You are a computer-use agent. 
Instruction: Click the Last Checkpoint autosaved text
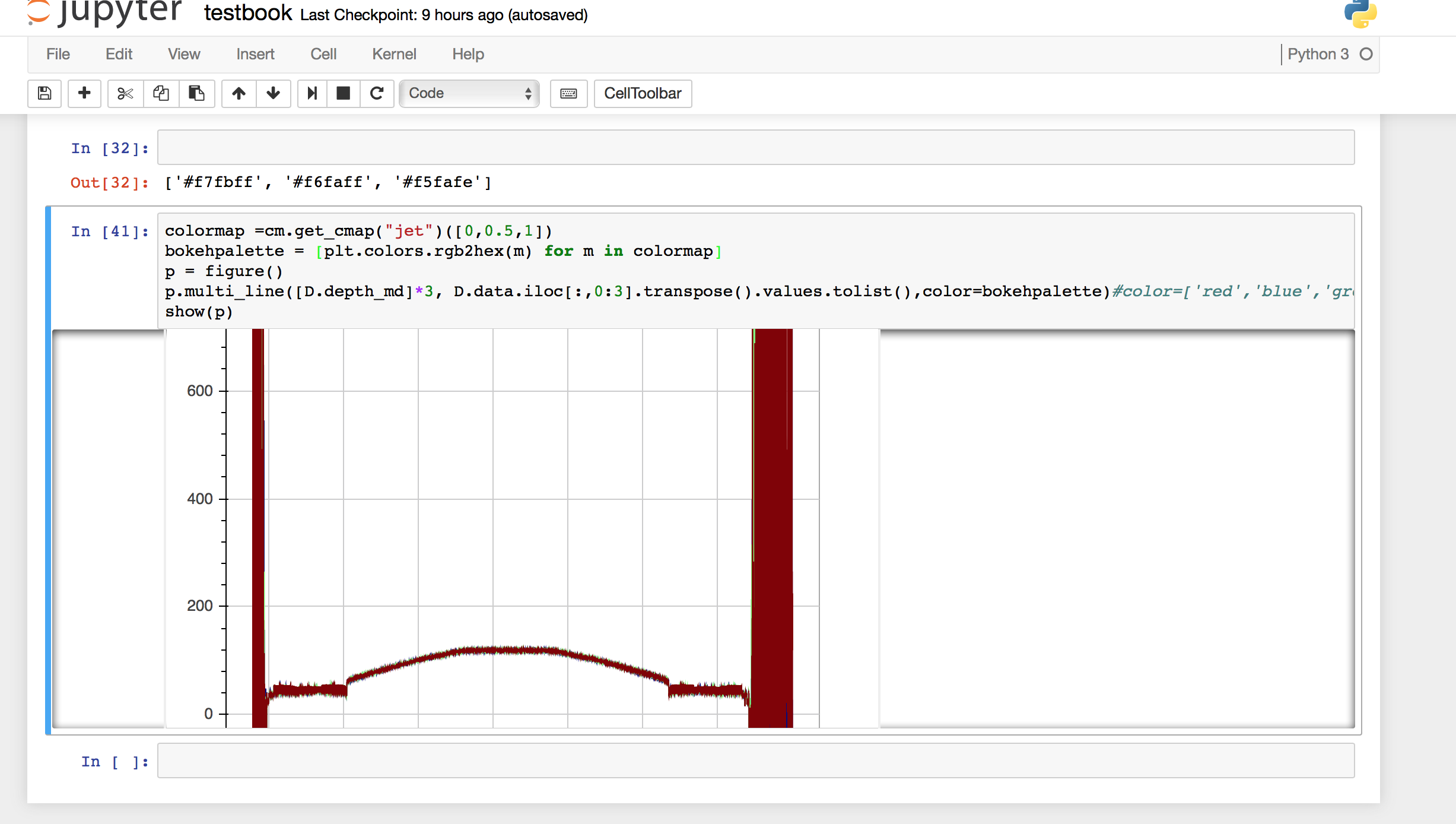(444, 15)
